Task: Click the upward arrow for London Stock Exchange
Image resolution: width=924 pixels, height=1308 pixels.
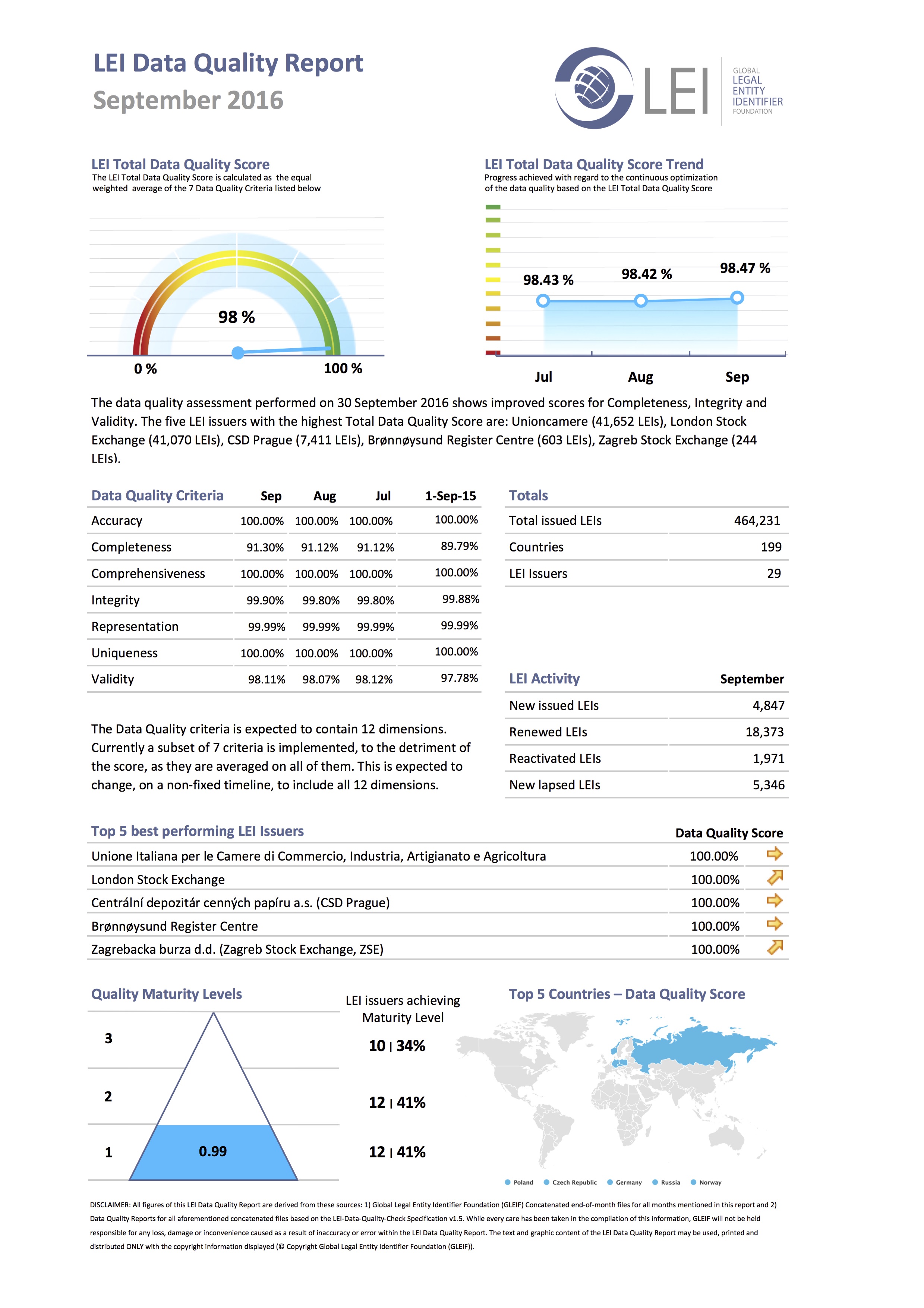Action: [775, 877]
